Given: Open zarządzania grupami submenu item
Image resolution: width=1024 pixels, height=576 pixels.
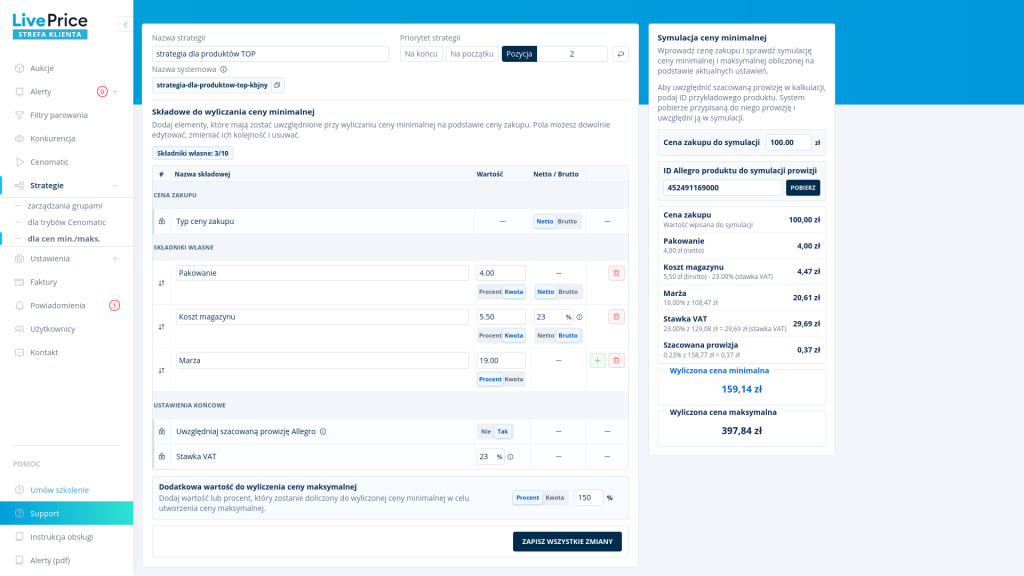Looking at the screenshot, I should [x=65, y=206].
